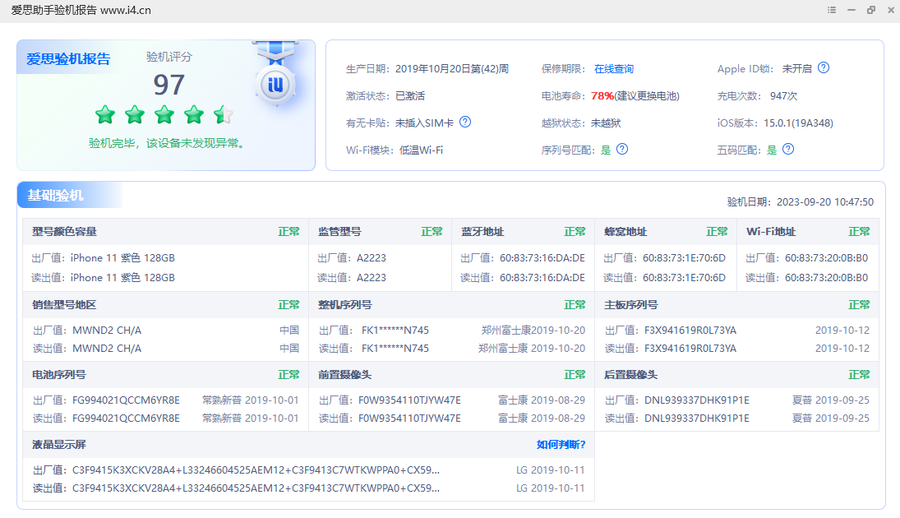
Task: Open the 在线查询 warranty link
Action: click(x=614, y=69)
